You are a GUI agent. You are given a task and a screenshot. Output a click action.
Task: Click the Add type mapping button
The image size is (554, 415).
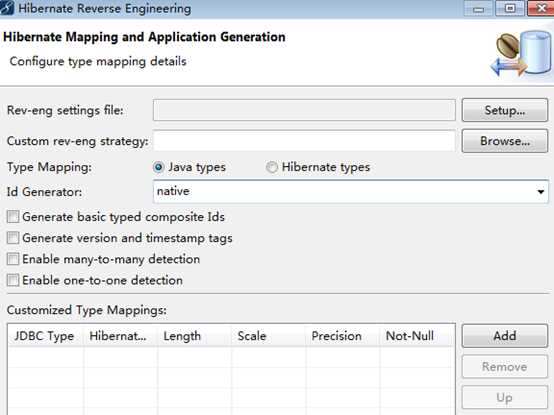(x=505, y=336)
